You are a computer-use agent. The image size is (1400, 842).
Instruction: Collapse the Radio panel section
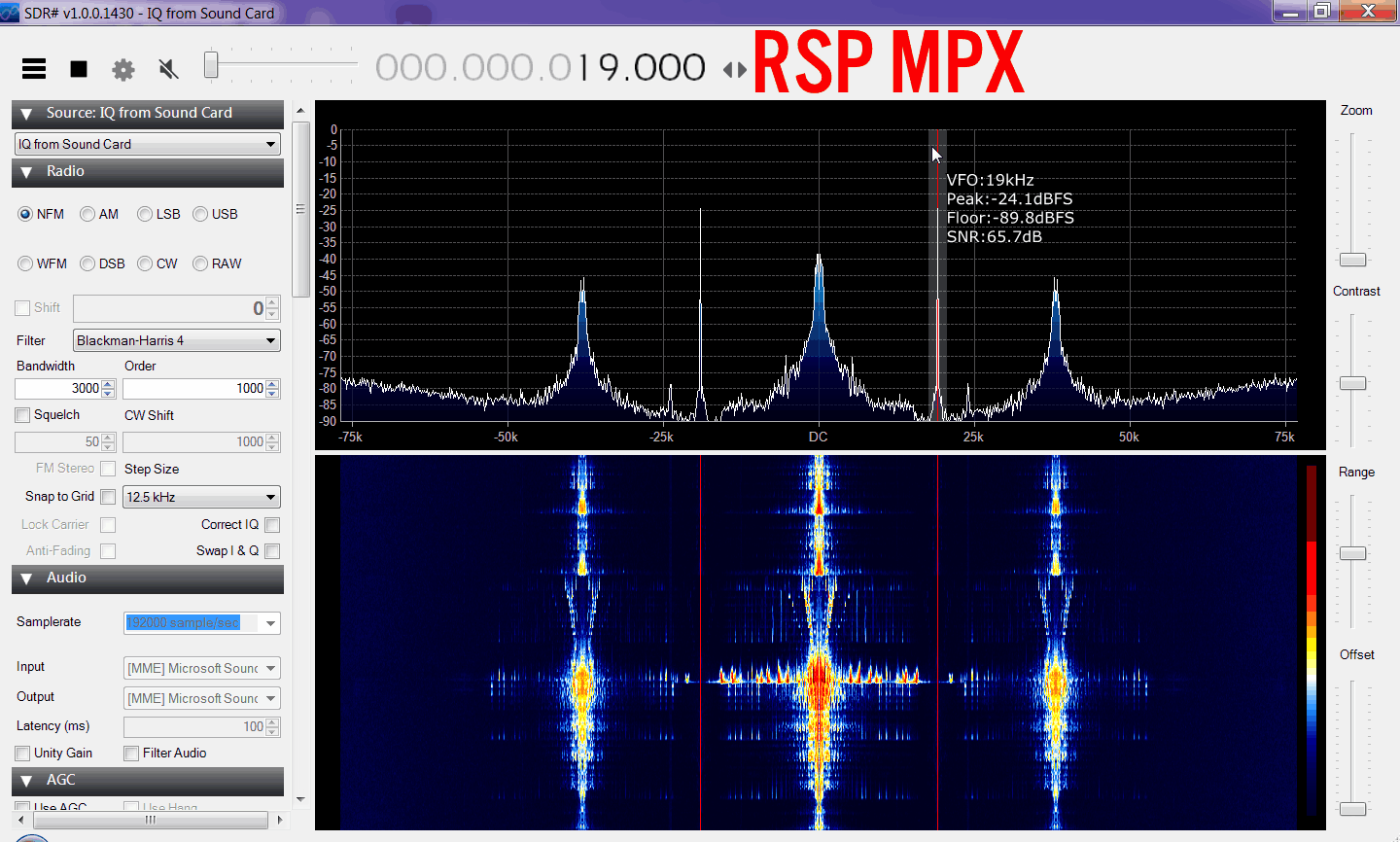tap(27, 172)
